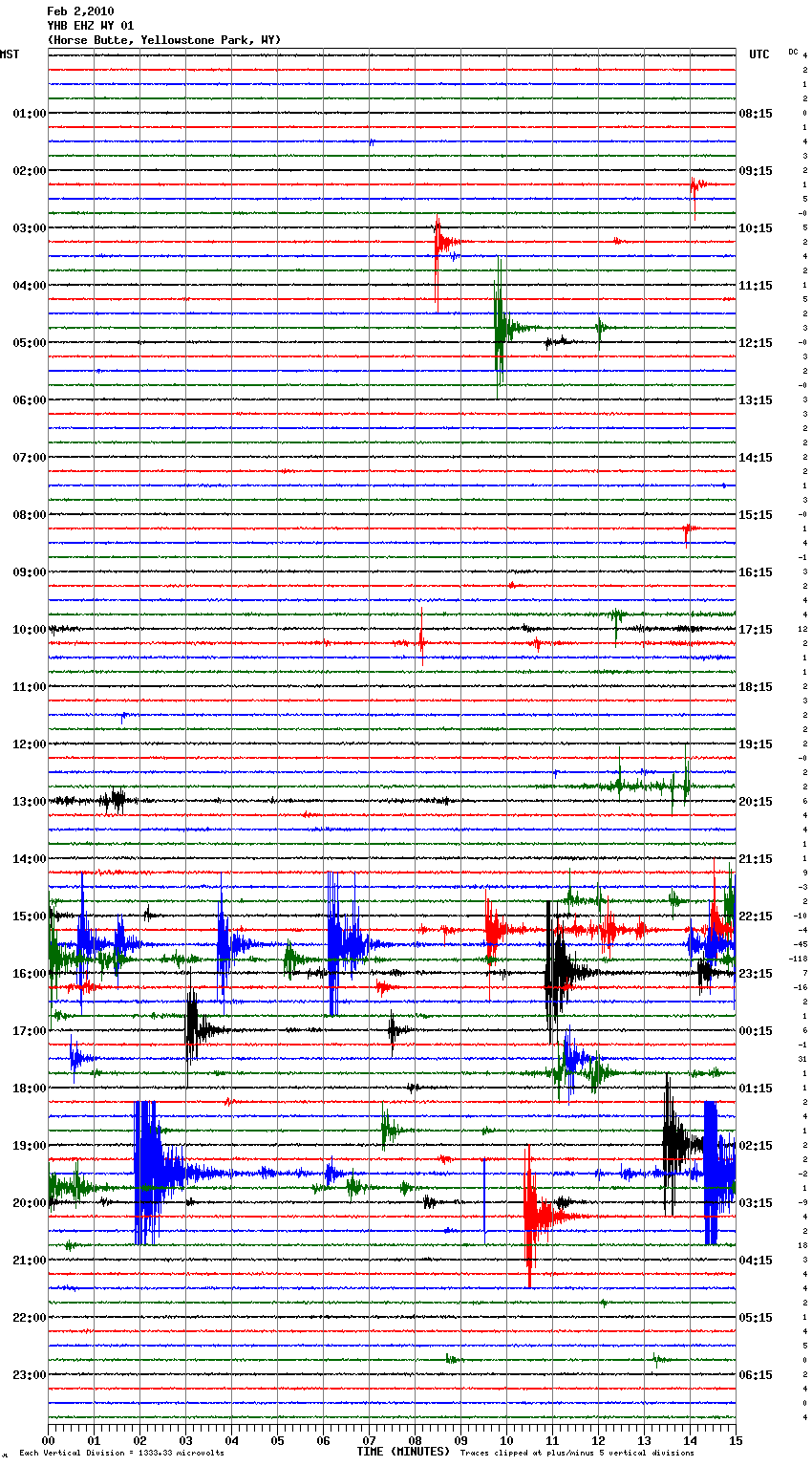Click the MST time label '07:00'
This screenshot has height=1466, width=812.
(30, 458)
